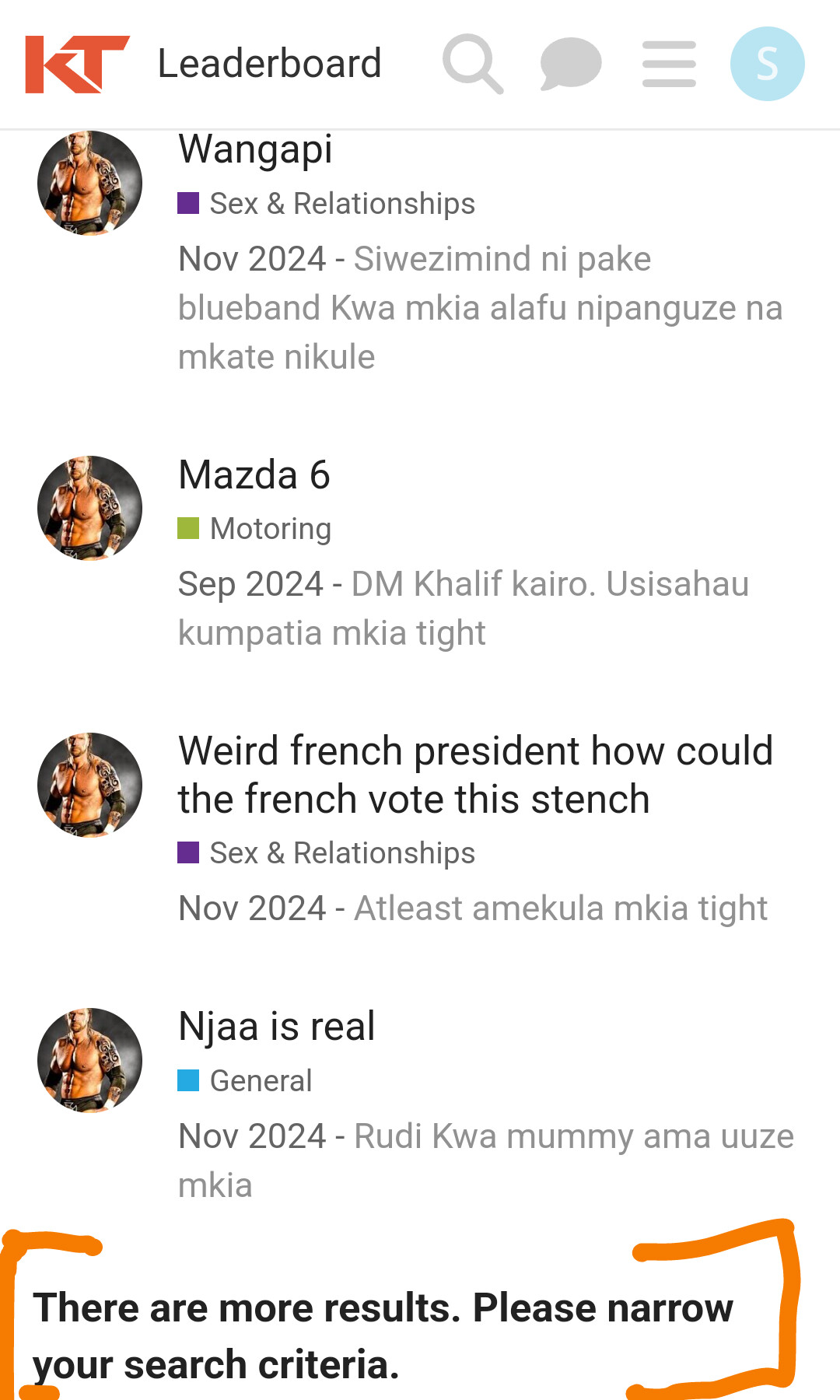The image size is (840, 1400).
Task: Open the Weird french president topic
Action: tap(474, 775)
